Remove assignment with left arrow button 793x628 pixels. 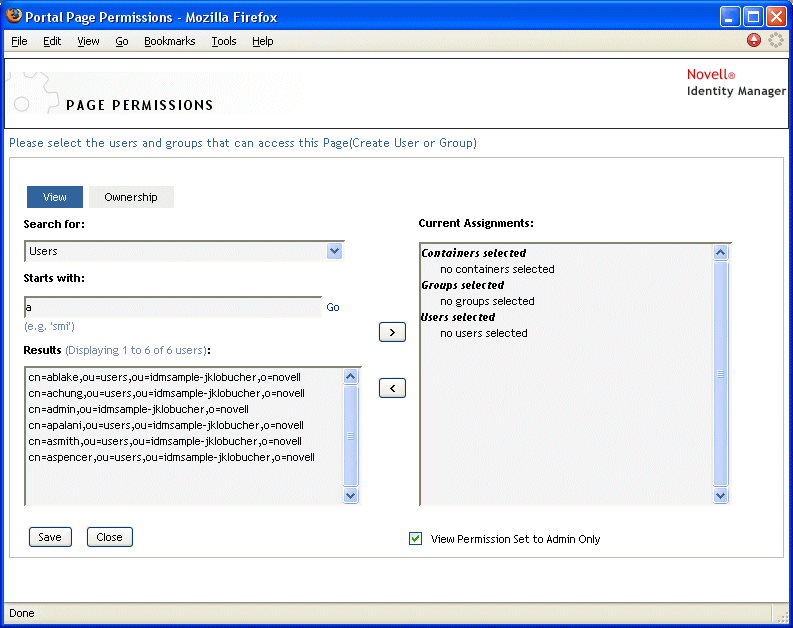[392, 388]
